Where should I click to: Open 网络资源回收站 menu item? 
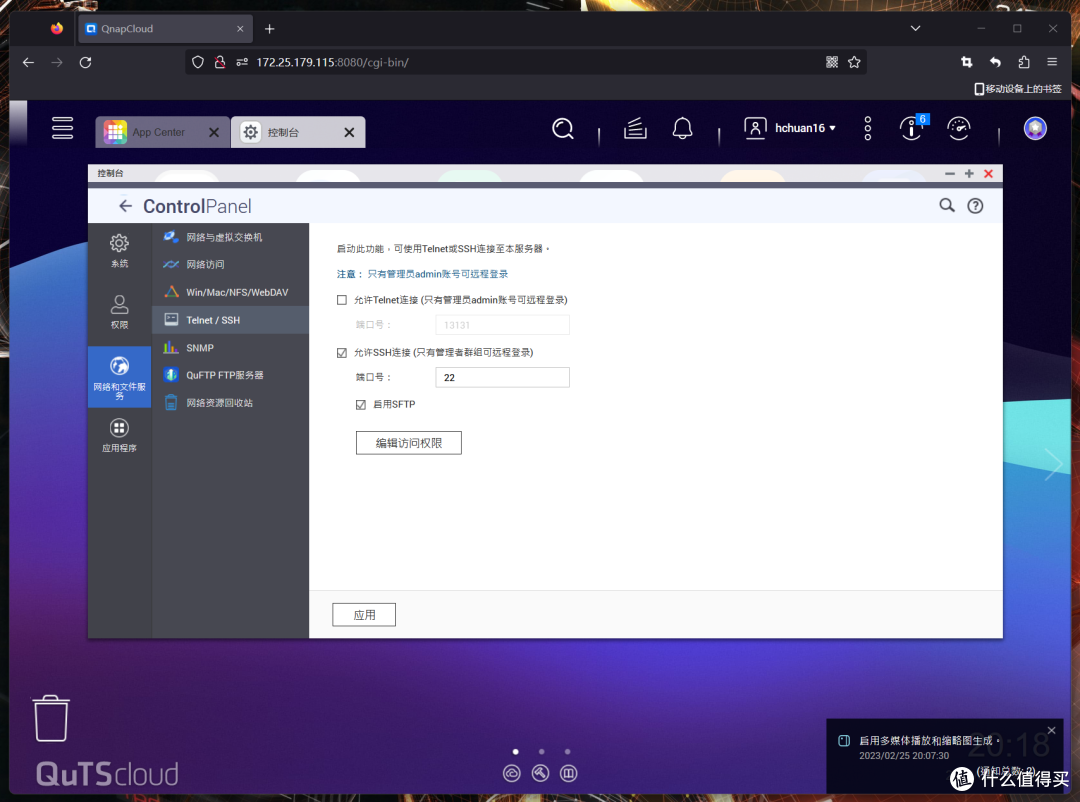click(x=230, y=403)
